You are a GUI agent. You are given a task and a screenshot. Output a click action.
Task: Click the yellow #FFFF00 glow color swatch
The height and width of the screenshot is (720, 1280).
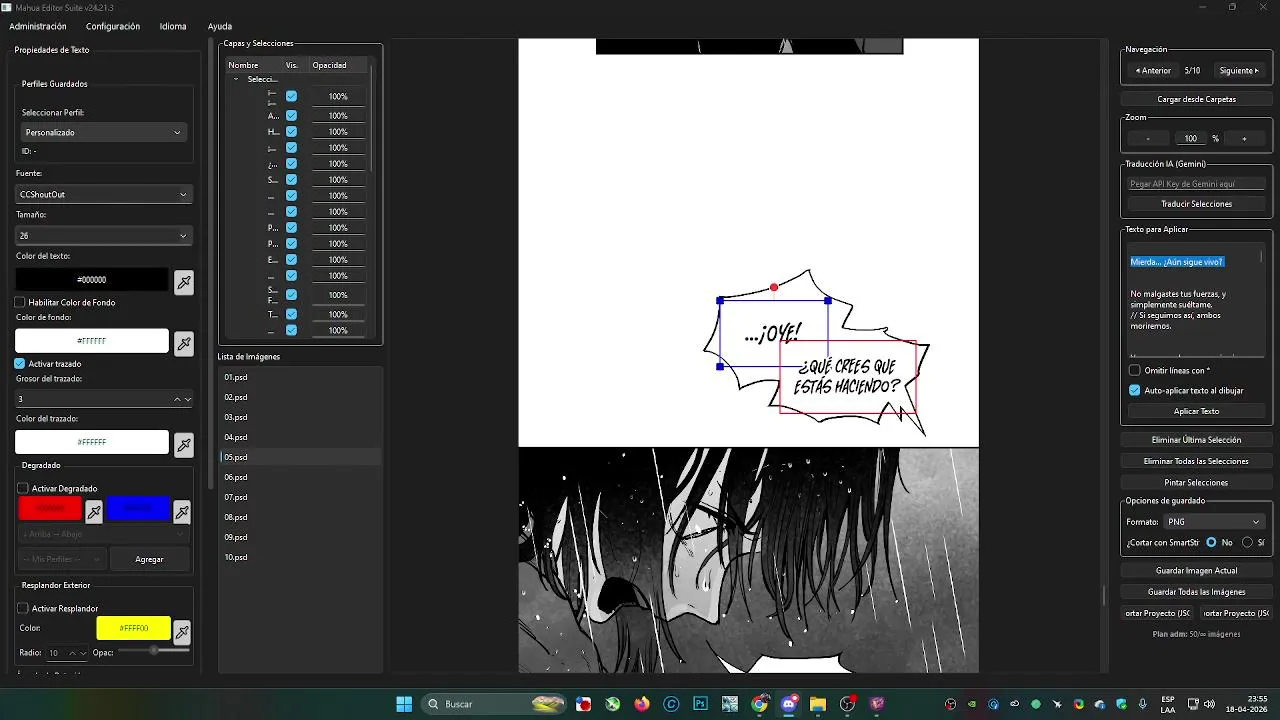point(134,629)
